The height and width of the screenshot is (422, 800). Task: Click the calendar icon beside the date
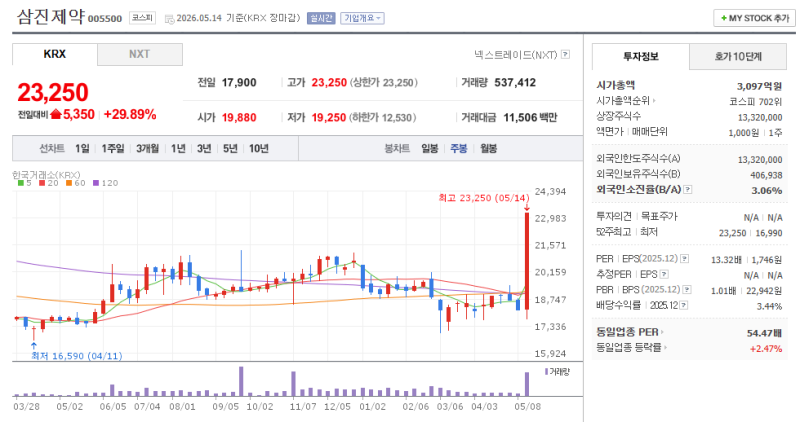point(169,19)
